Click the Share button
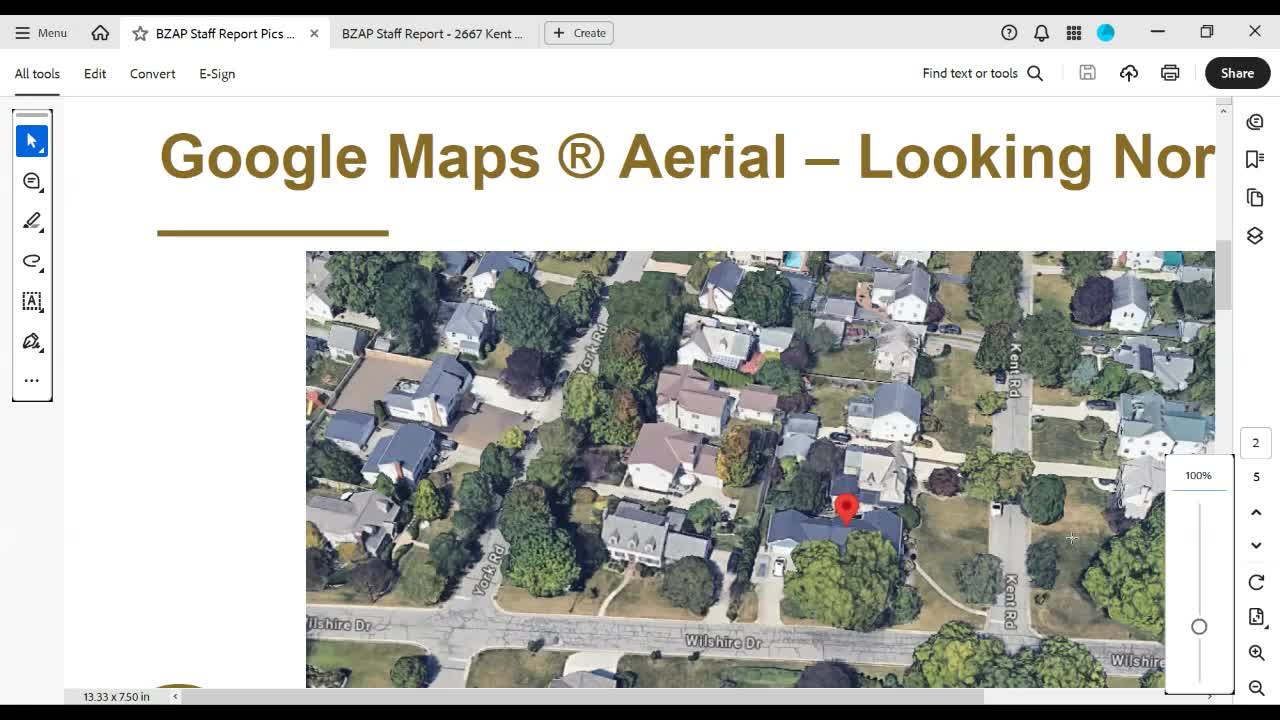1280x720 pixels. [x=1237, y=72]
